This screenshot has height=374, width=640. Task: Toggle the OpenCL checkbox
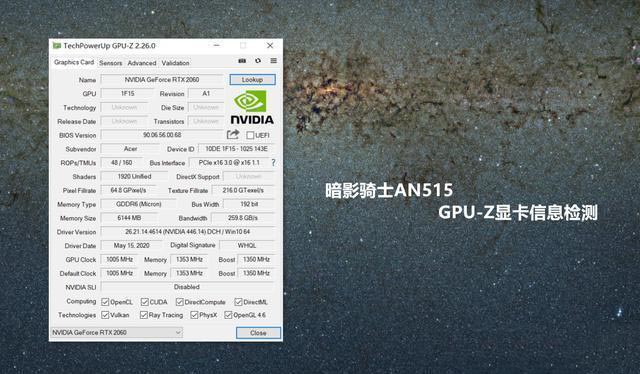point(105,302)
